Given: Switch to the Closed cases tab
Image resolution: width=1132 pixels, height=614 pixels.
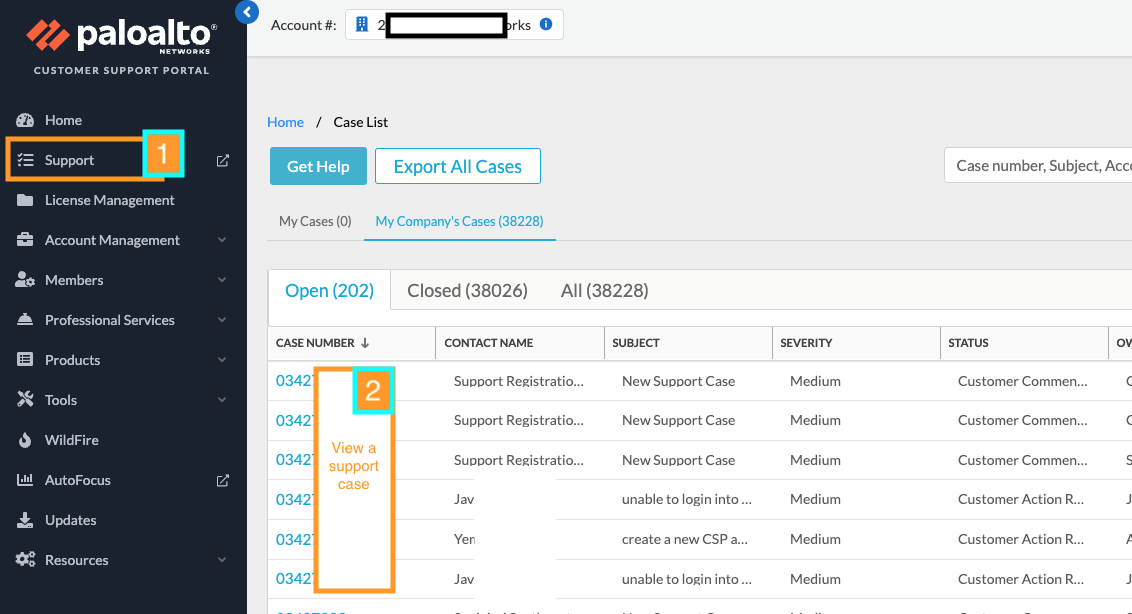Looking at the screenshot, I should tap(467, 290).
